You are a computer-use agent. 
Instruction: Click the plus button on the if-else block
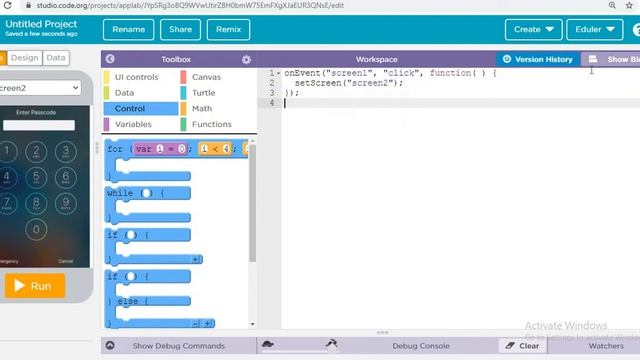[x=208, y=324]
